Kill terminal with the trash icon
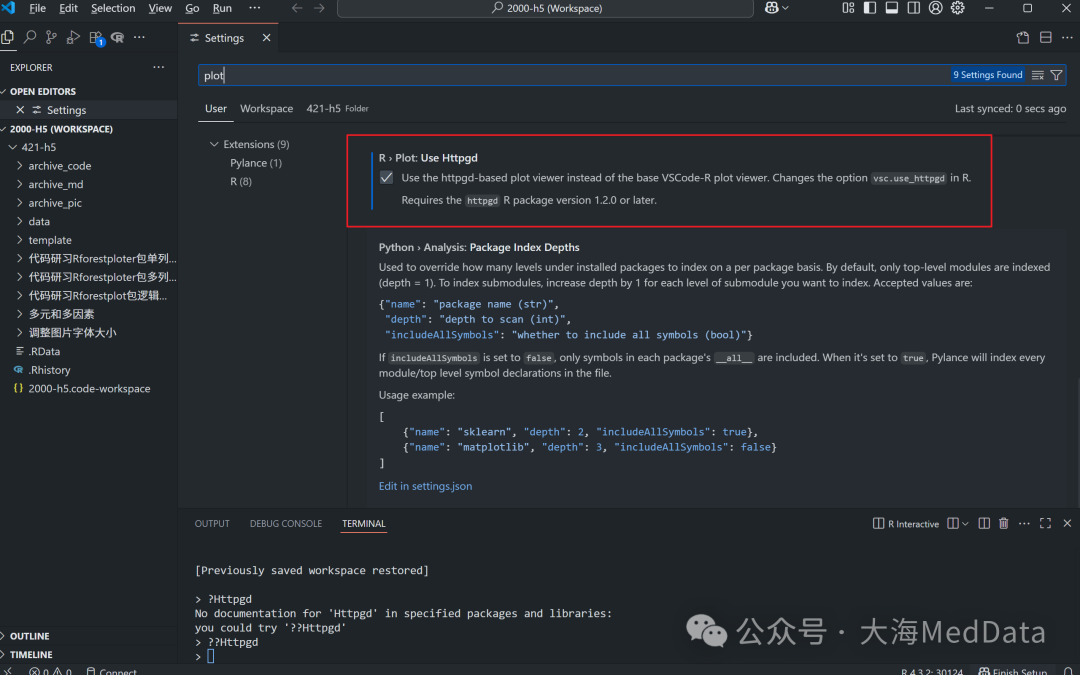 (1004, 523)
